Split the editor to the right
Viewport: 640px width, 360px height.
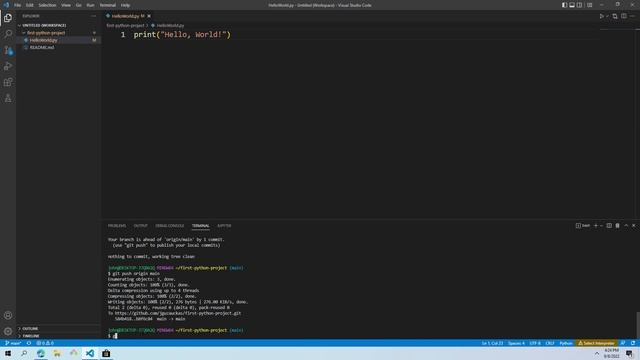coord(624,16)
